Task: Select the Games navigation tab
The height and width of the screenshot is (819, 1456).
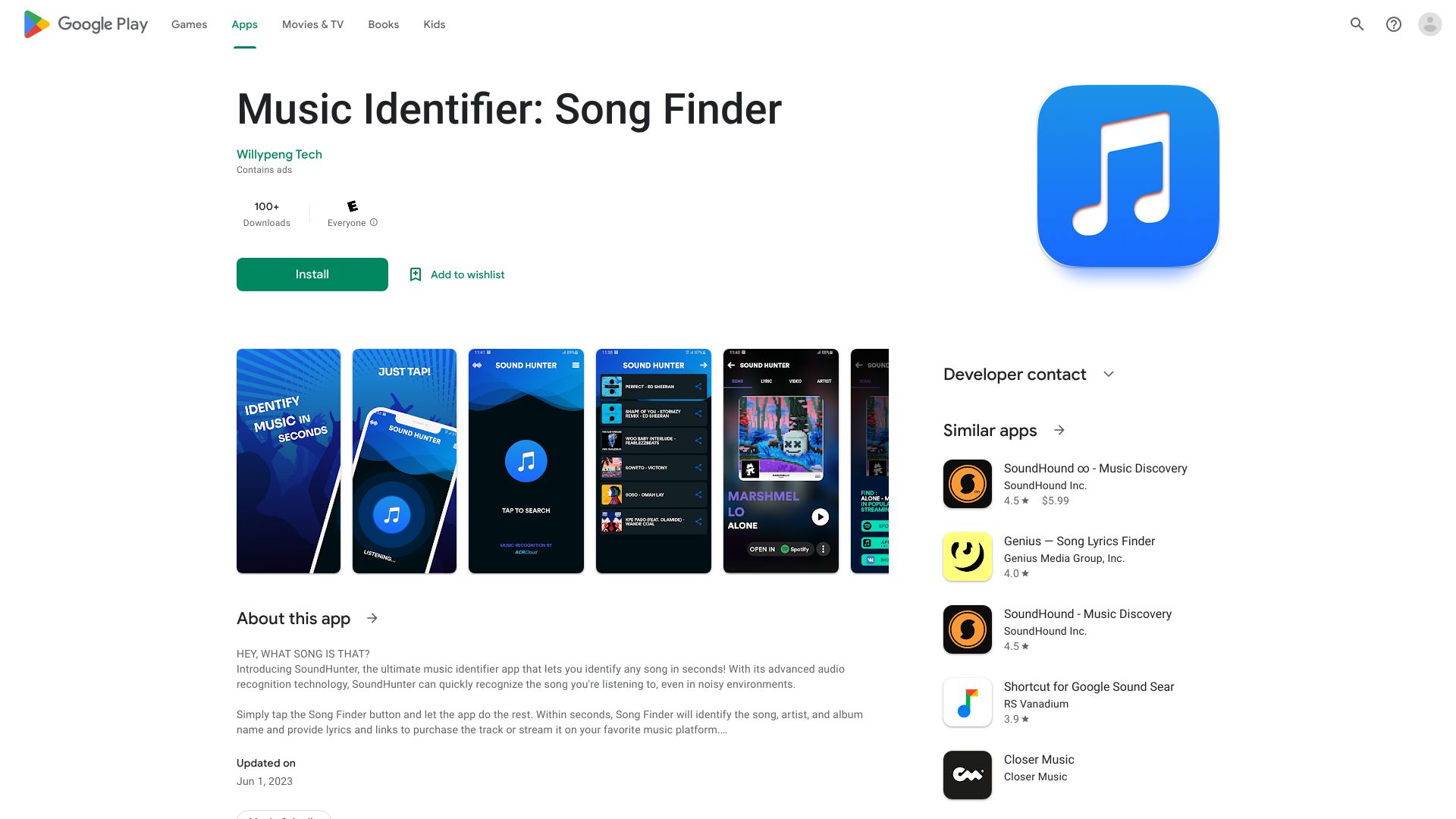Action: click(x=189, y=24)
